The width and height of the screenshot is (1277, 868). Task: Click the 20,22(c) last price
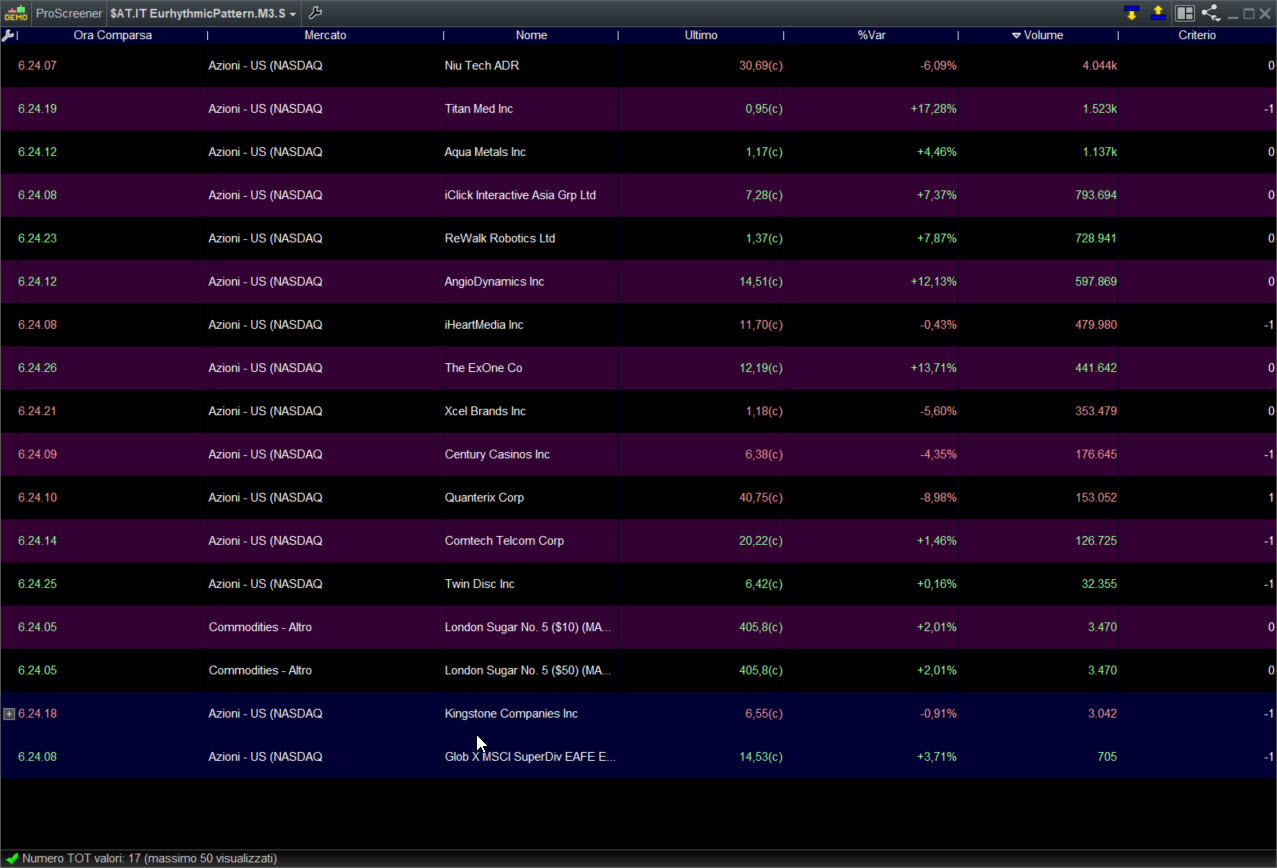tap(761, 540)
